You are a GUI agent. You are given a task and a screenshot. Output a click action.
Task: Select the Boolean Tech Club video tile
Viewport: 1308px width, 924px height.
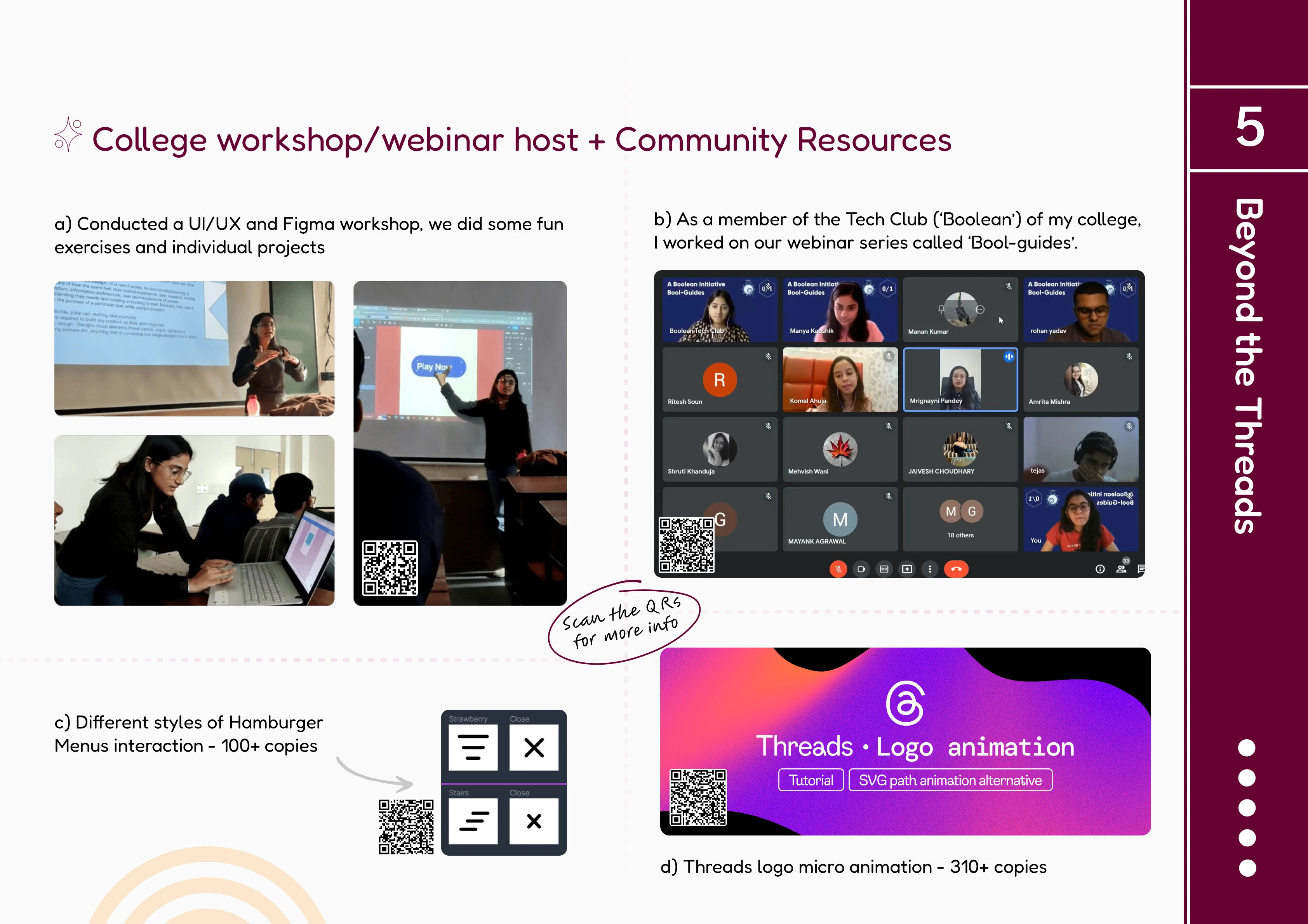click(720, 309)
